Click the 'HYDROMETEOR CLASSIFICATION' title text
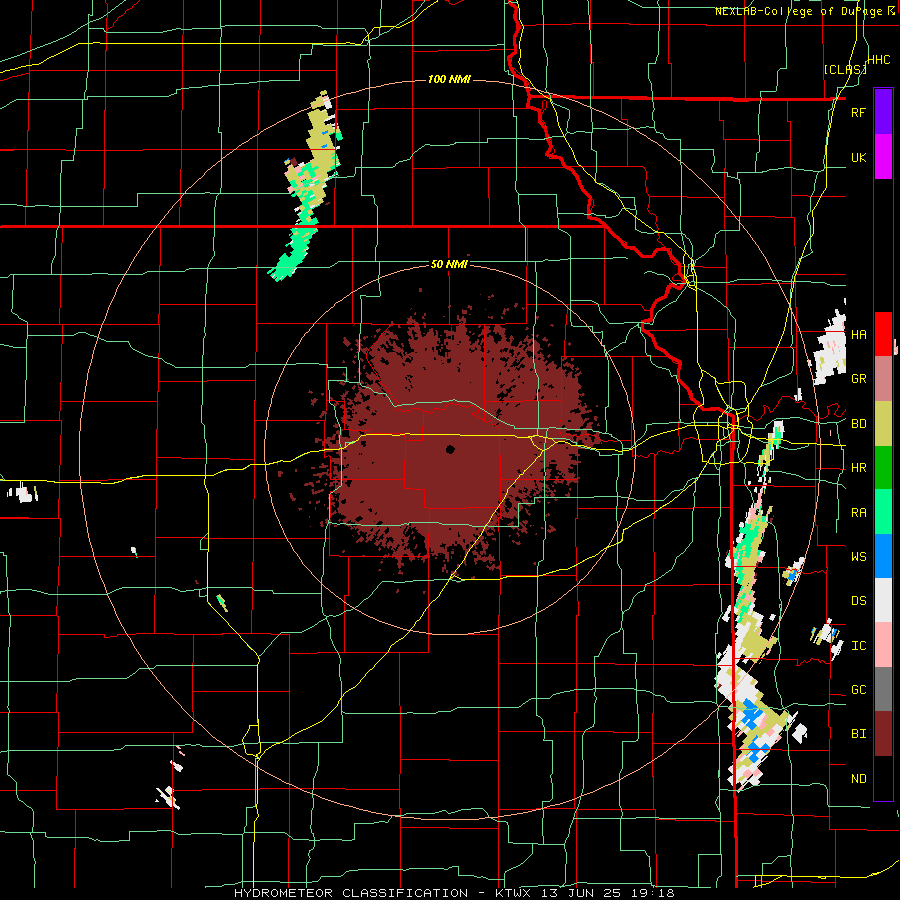 [351, 893]
